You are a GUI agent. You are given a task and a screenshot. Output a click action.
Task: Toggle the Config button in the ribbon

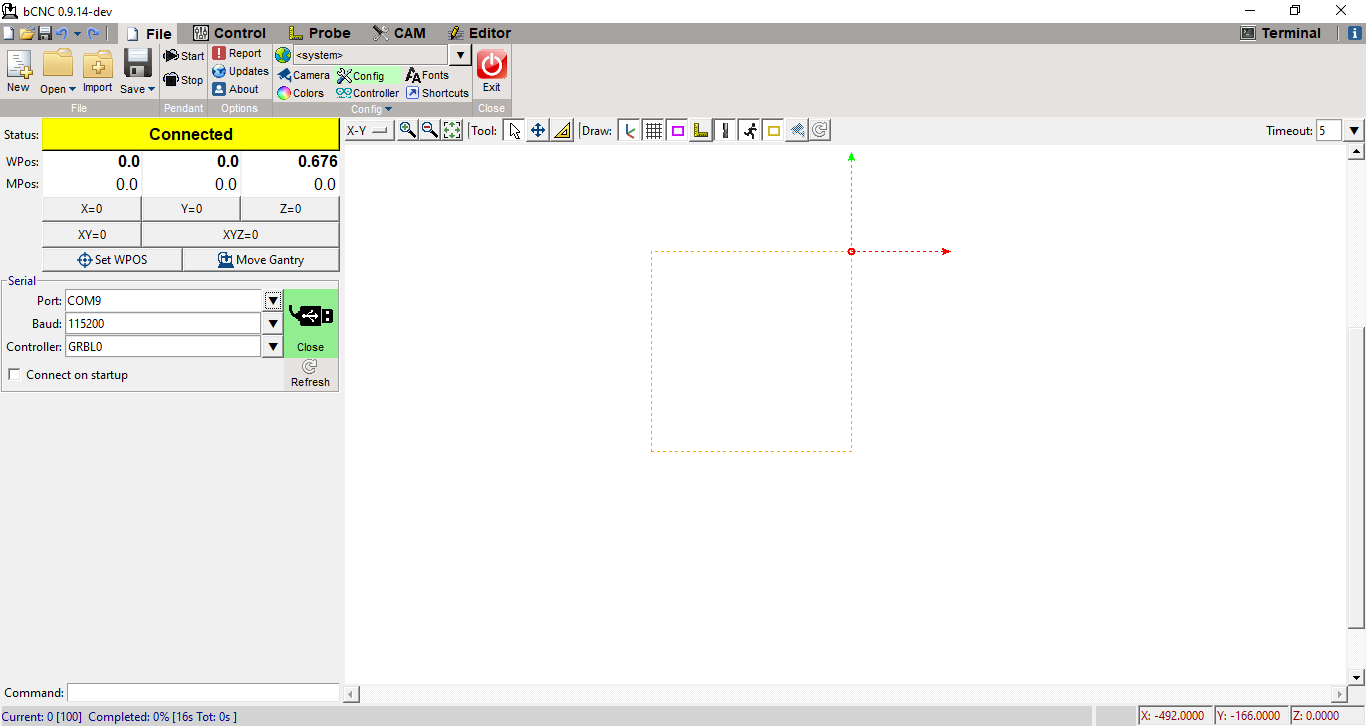(368, 75)
